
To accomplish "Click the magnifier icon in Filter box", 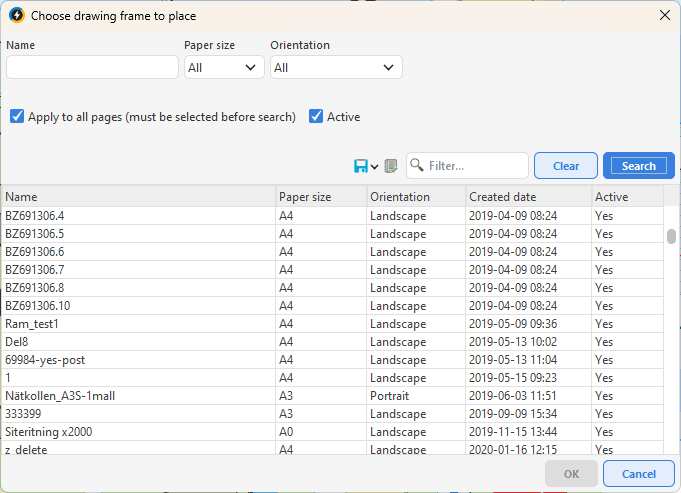I will pyautogui.click(x=417, y=166).
